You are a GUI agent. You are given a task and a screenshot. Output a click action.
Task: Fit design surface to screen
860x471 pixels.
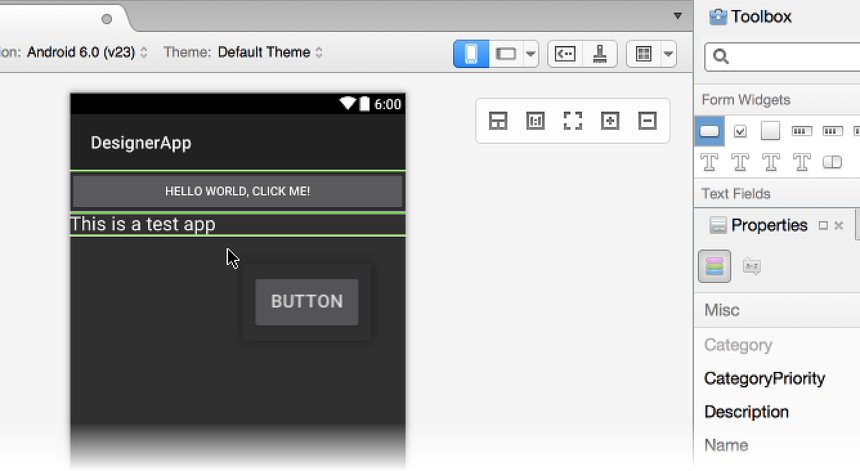(573, 121)
